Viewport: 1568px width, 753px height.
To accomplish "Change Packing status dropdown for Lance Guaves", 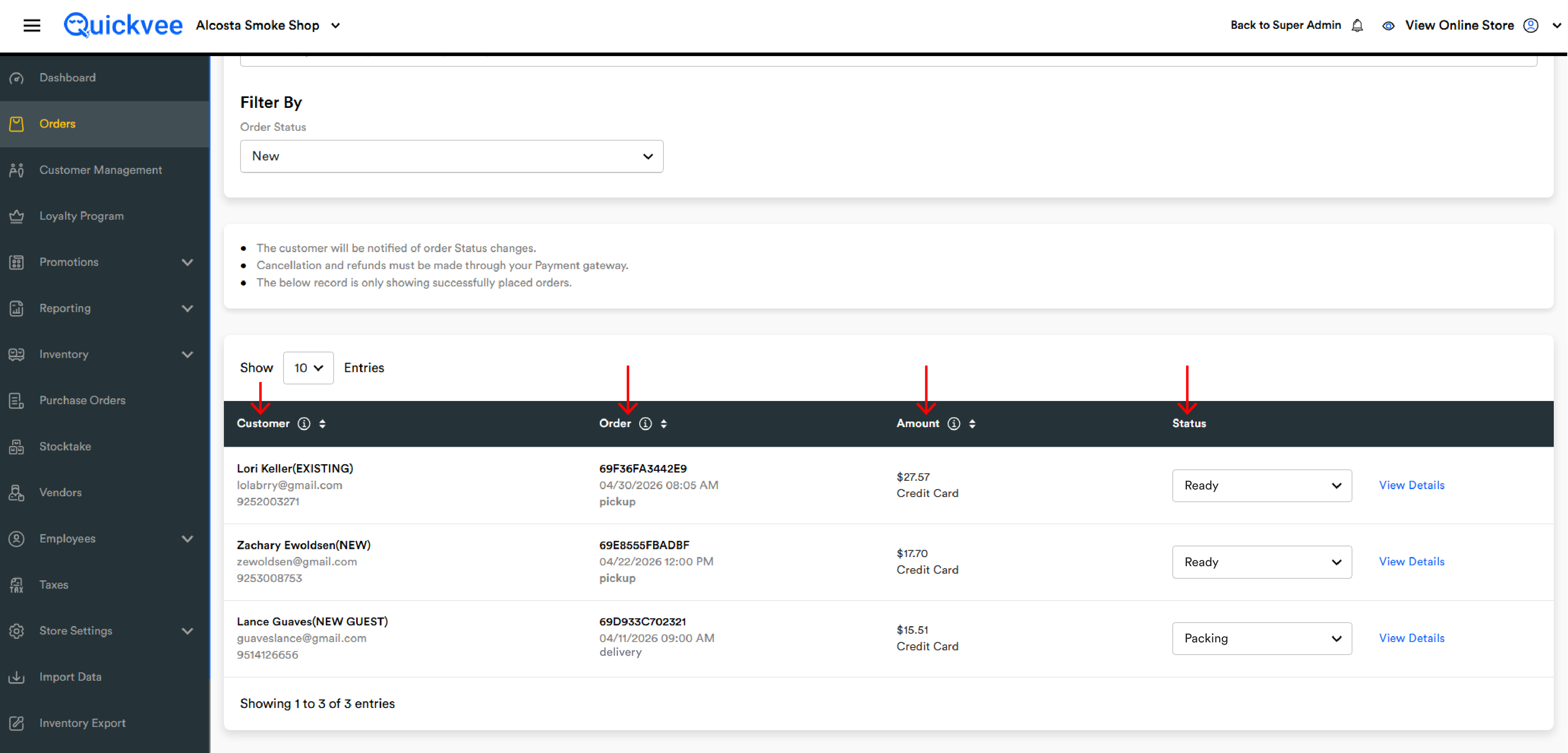I will [x=1261, y=638].
